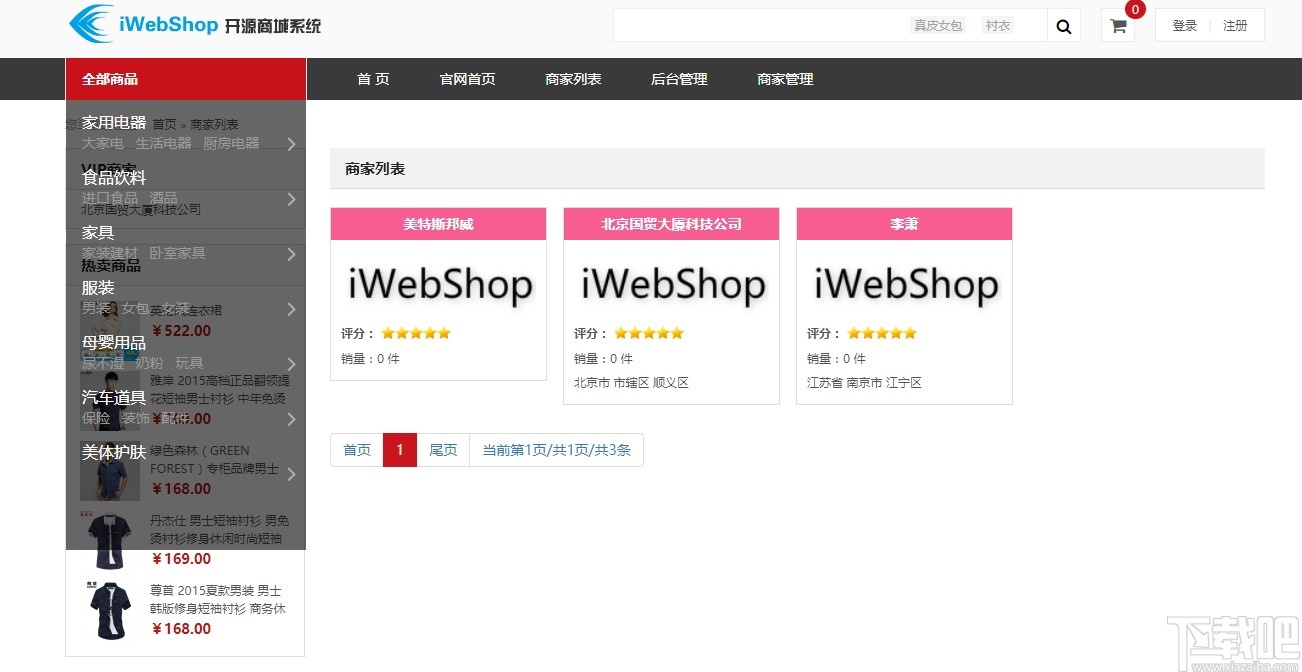Click the search magnifier icon
This screenshot has height=672, width=1302.
1063,25
